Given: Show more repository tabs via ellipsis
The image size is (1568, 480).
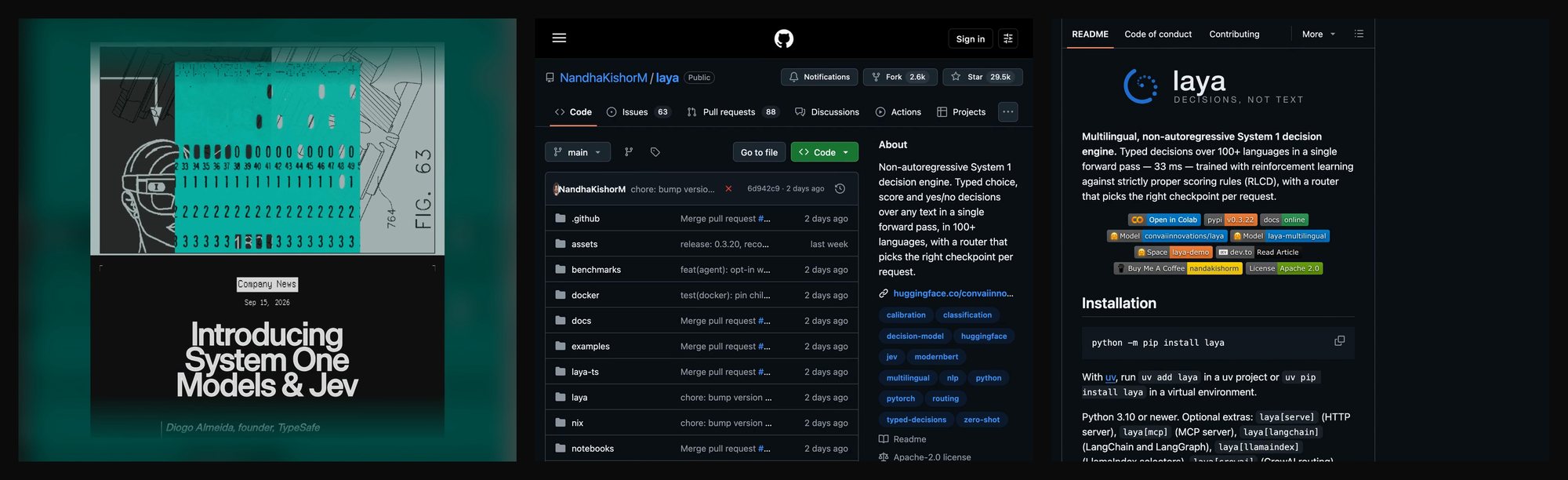Looking at the screenshot, I should coord(1008,112).
